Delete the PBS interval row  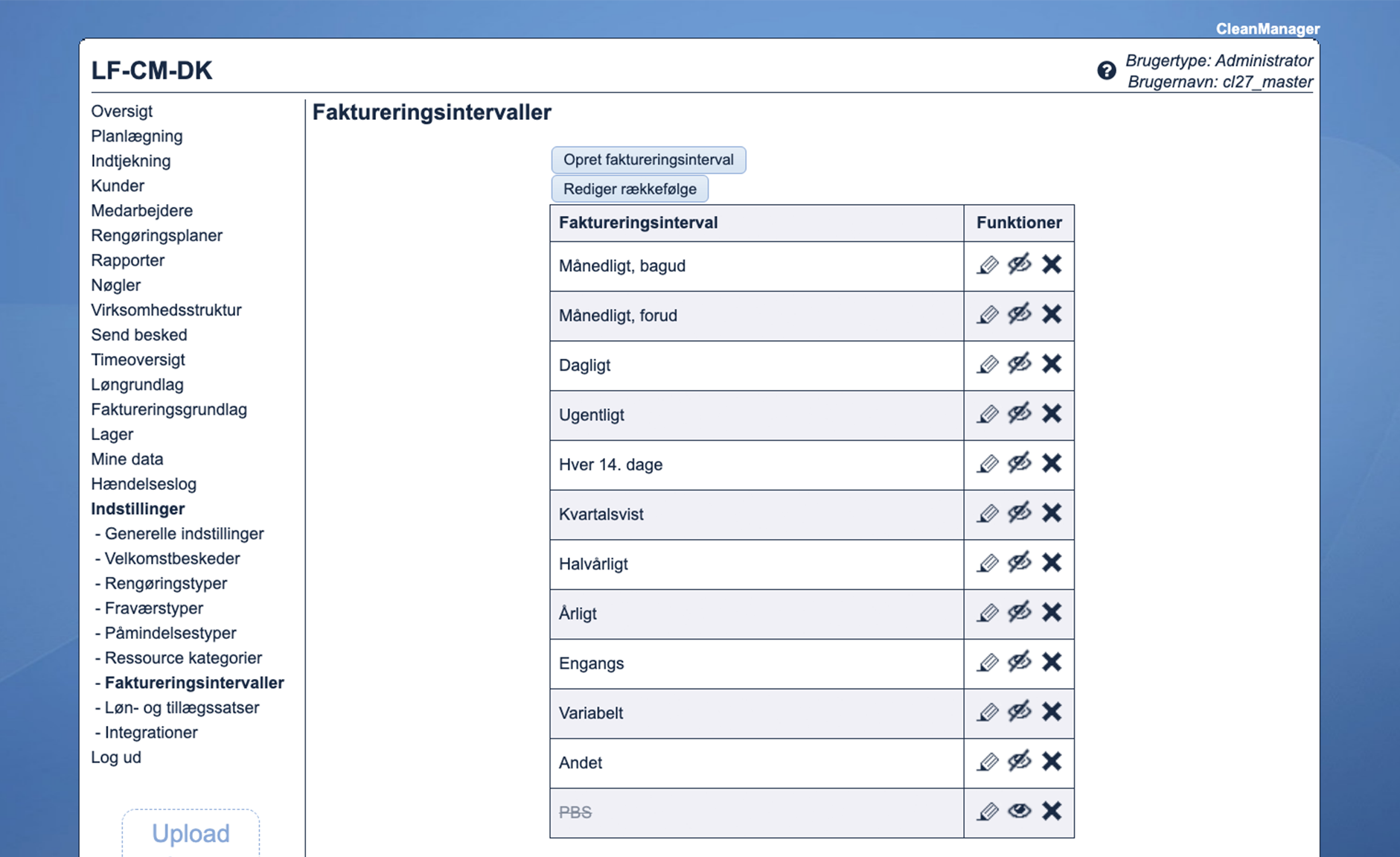coord(1052,811)
